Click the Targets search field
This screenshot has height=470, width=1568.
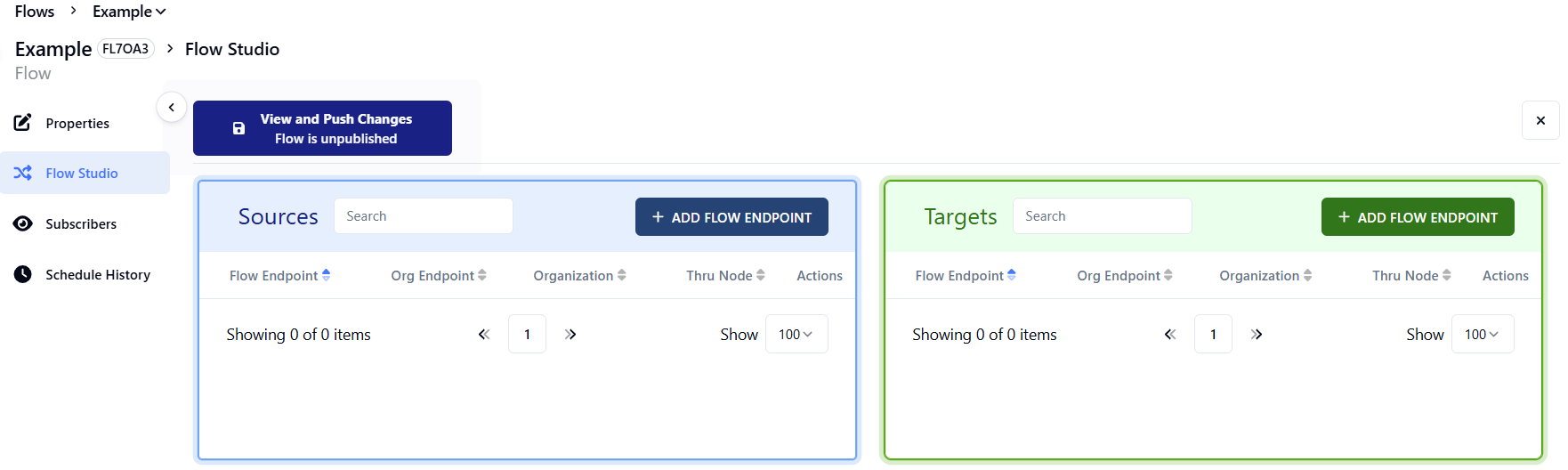pos(1102,216)
